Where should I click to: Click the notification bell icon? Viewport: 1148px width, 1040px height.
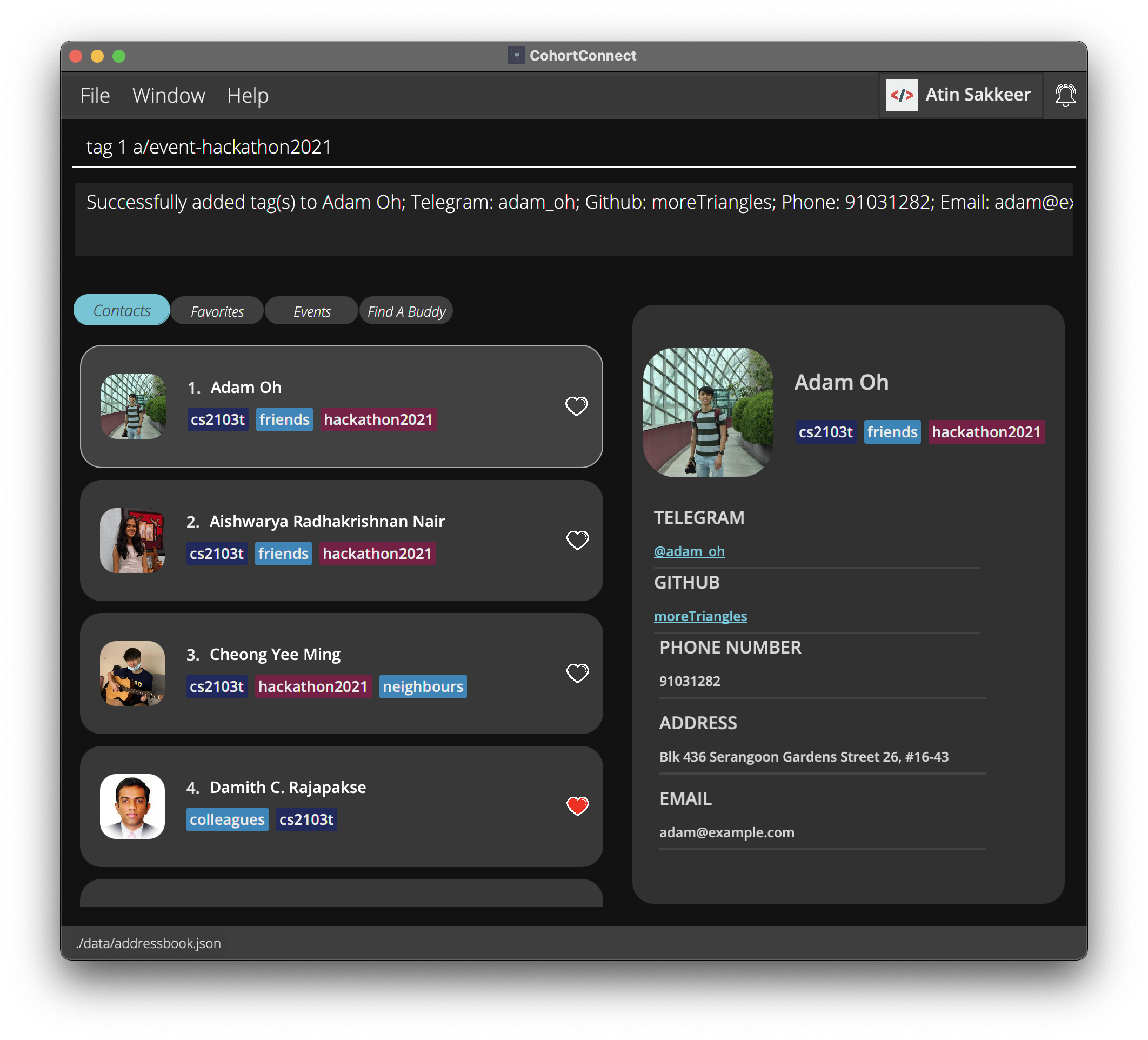(x=1065, y=95)
